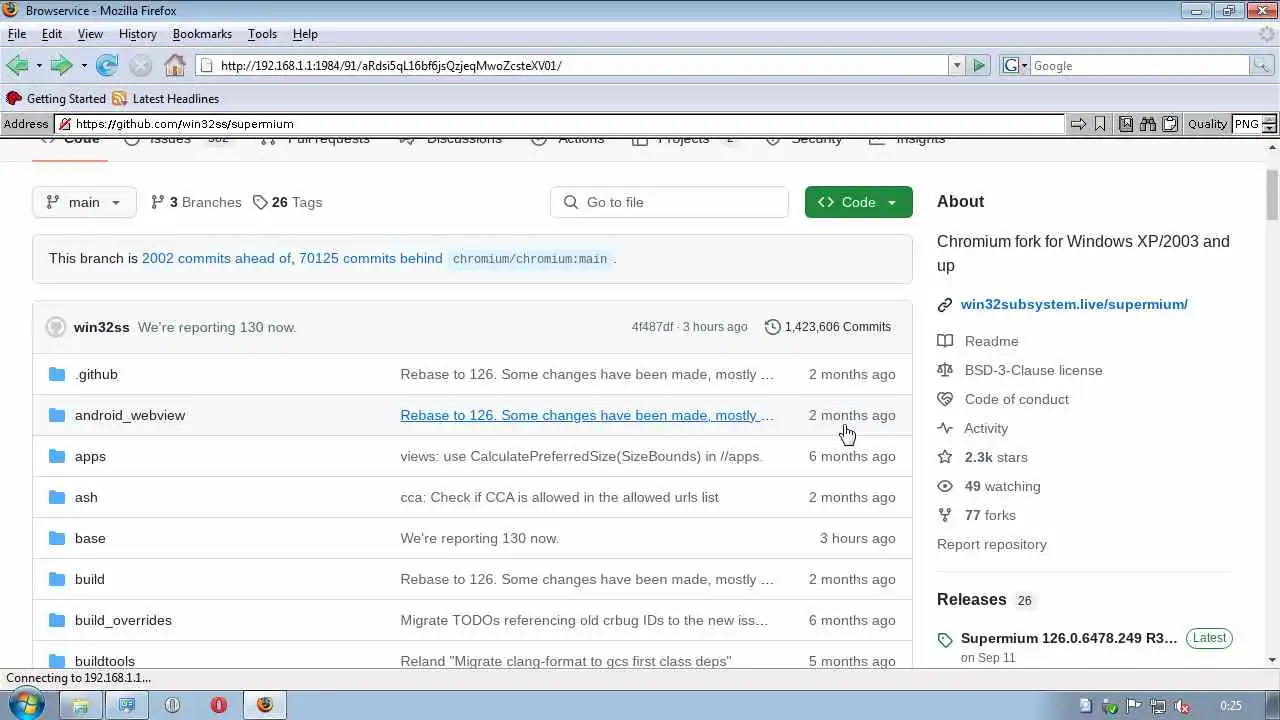This screenshot has width=1280, height=720.
Task: Click the Go to file search field
Action: tap(669, 202)
